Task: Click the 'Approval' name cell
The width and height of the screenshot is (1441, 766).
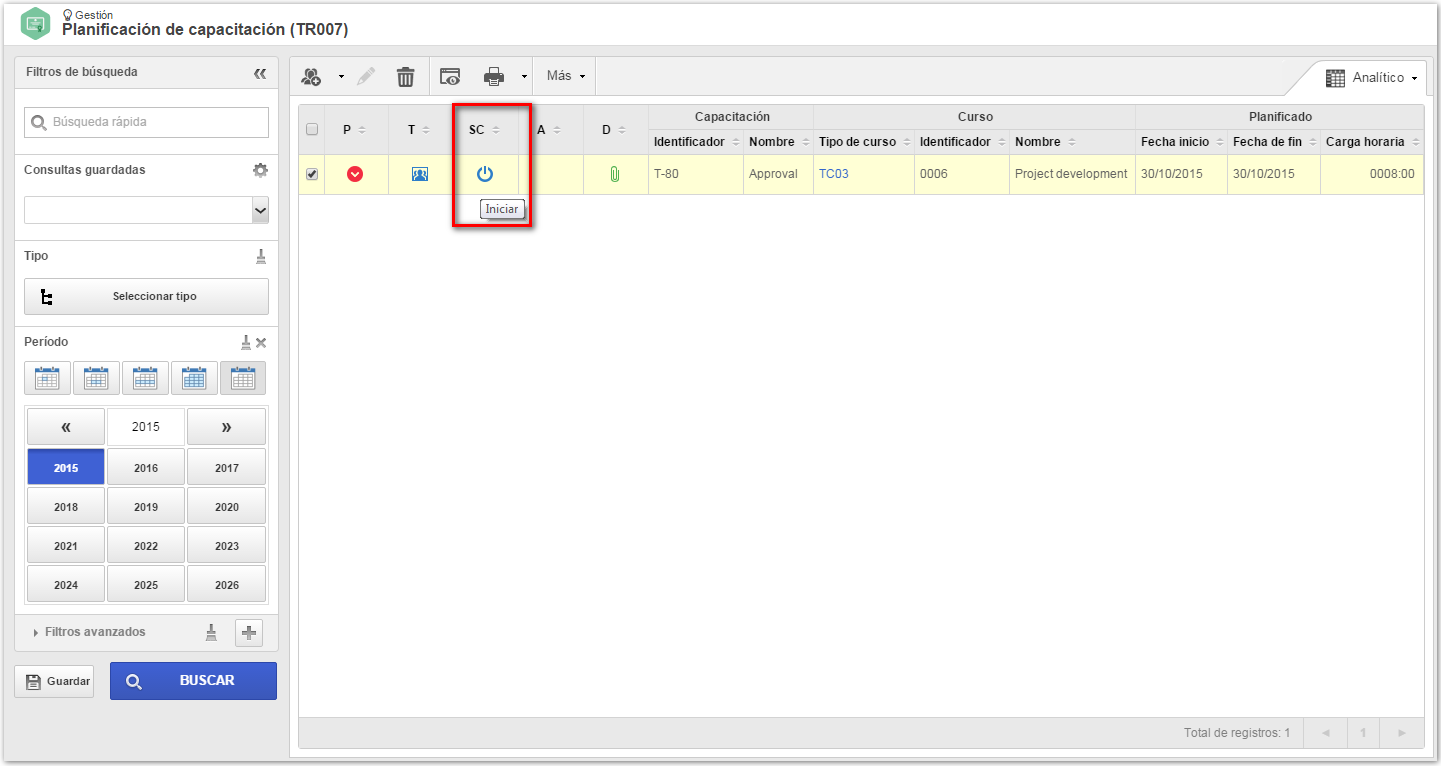Action: point(778,174)
